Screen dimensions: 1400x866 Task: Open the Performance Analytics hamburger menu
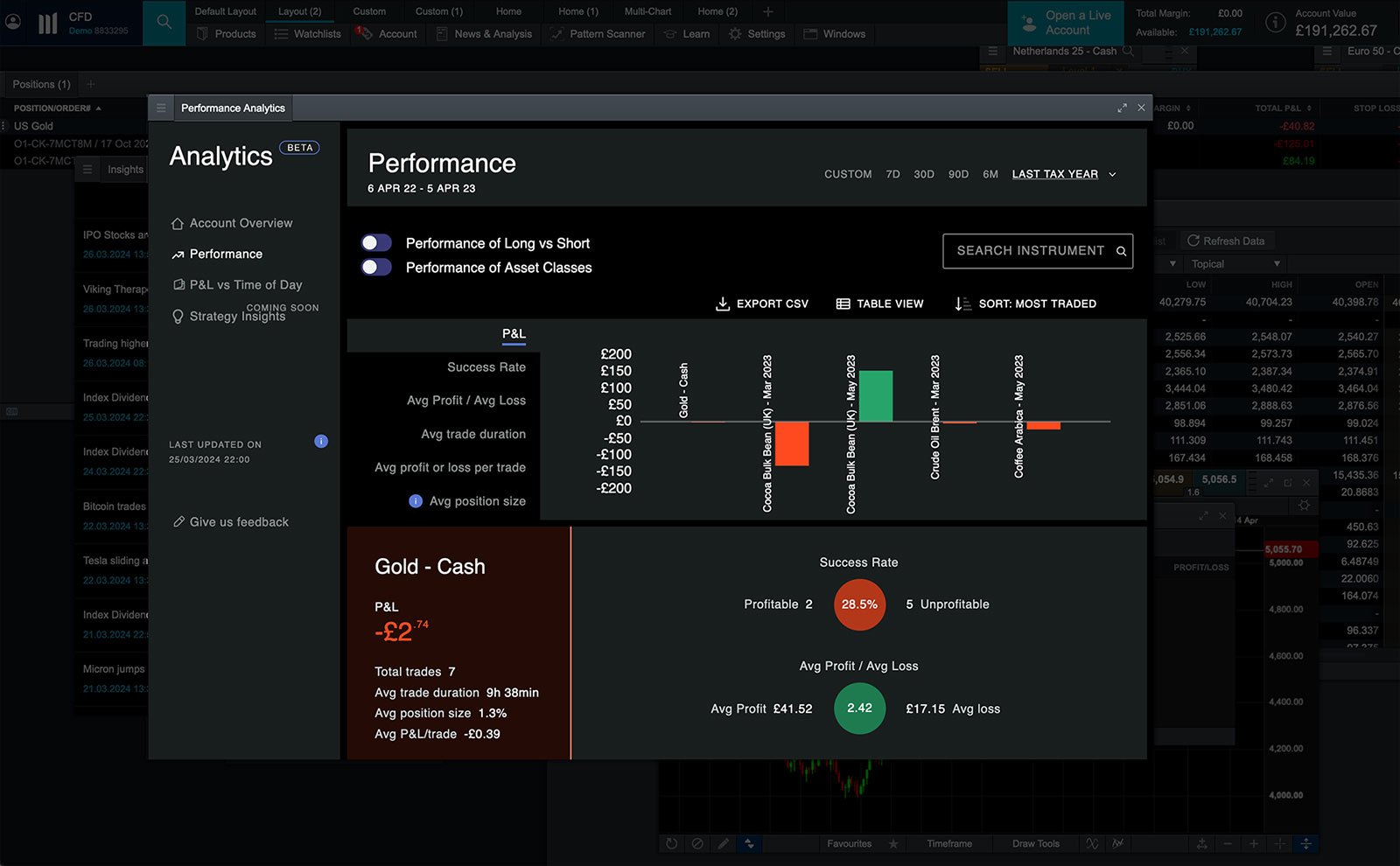click(x=161, y=108)
